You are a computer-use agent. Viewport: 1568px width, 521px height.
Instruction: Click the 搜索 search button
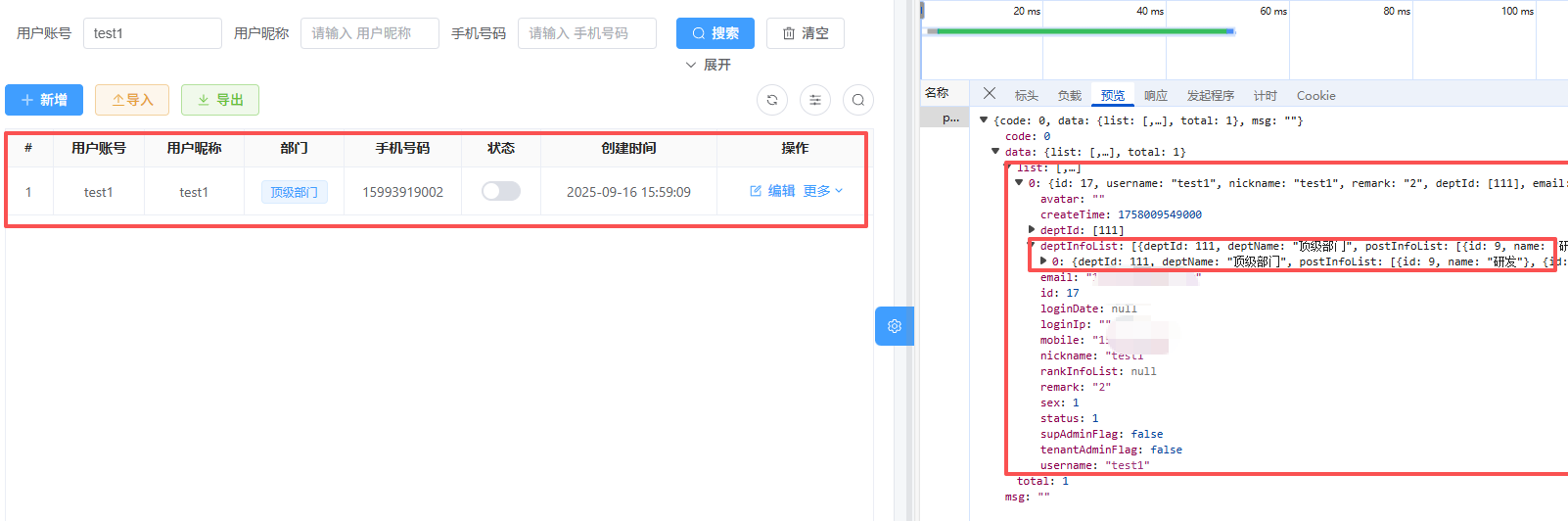click(x=715, y=33)
